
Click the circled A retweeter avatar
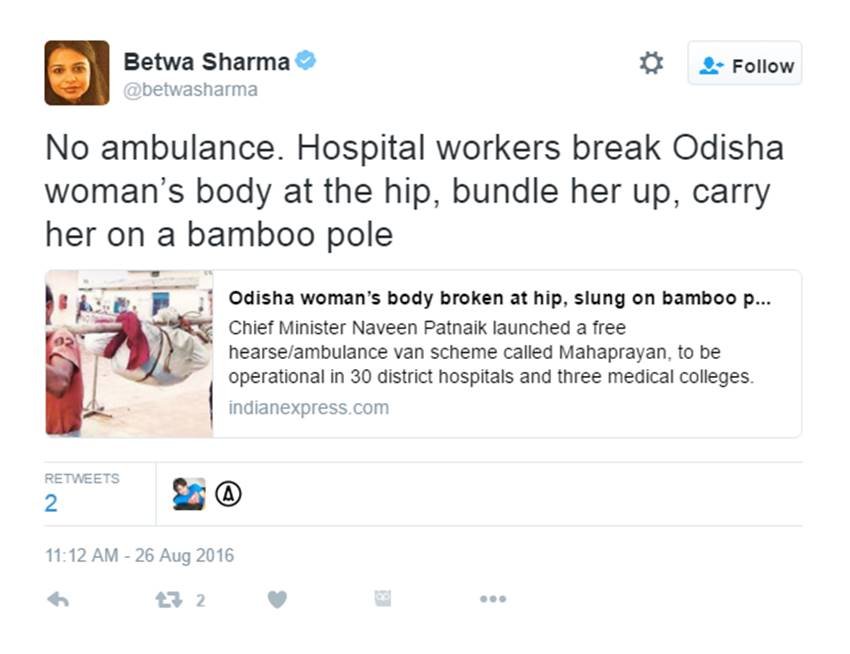tap(229, 494)
